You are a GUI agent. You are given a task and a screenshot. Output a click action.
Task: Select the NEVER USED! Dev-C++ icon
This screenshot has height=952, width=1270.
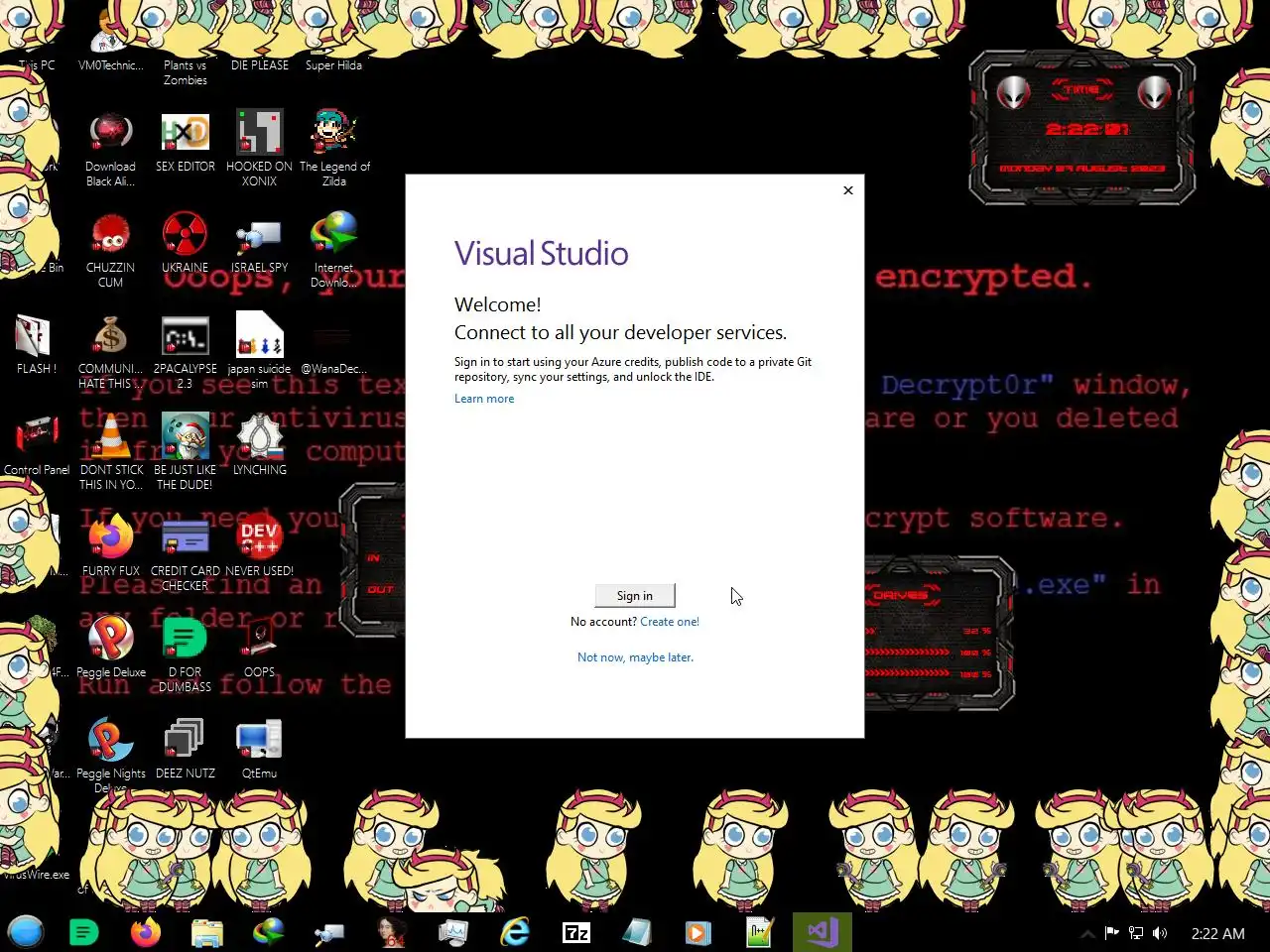[259, 546]
